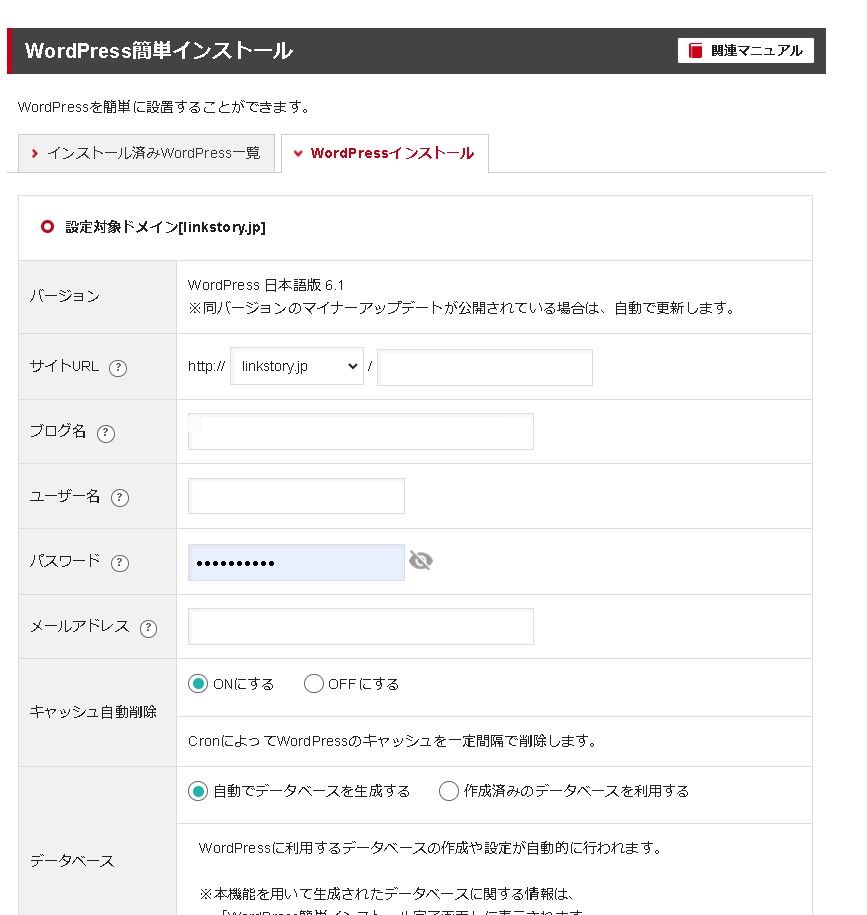
Task: Click the question mark next to ユーザー名
Action: click(x=120, y=498)
